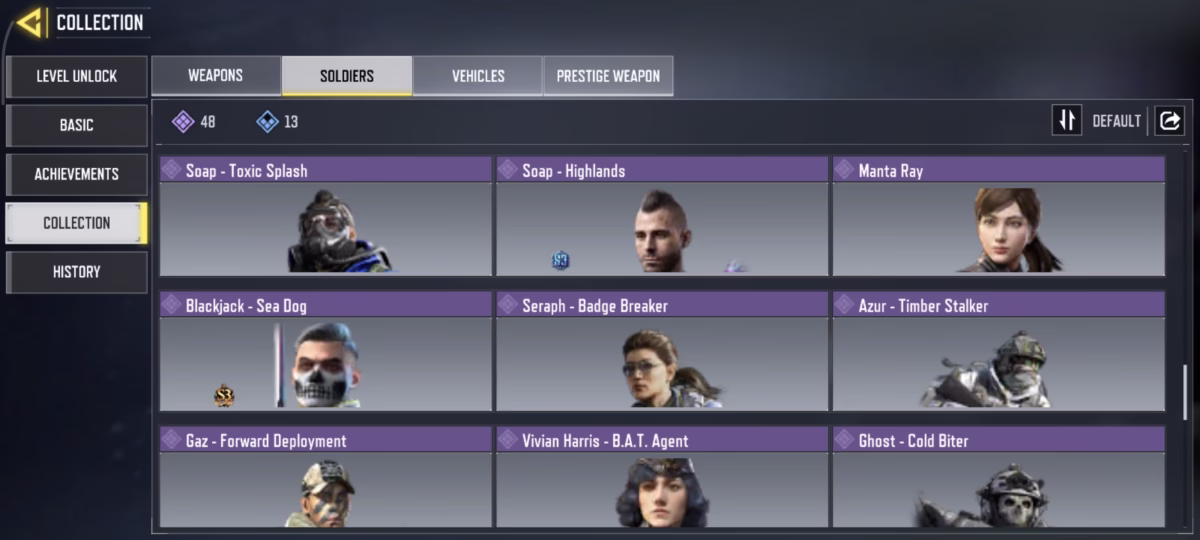Click the blue rare rarity icon showing 13

point(267,122)
